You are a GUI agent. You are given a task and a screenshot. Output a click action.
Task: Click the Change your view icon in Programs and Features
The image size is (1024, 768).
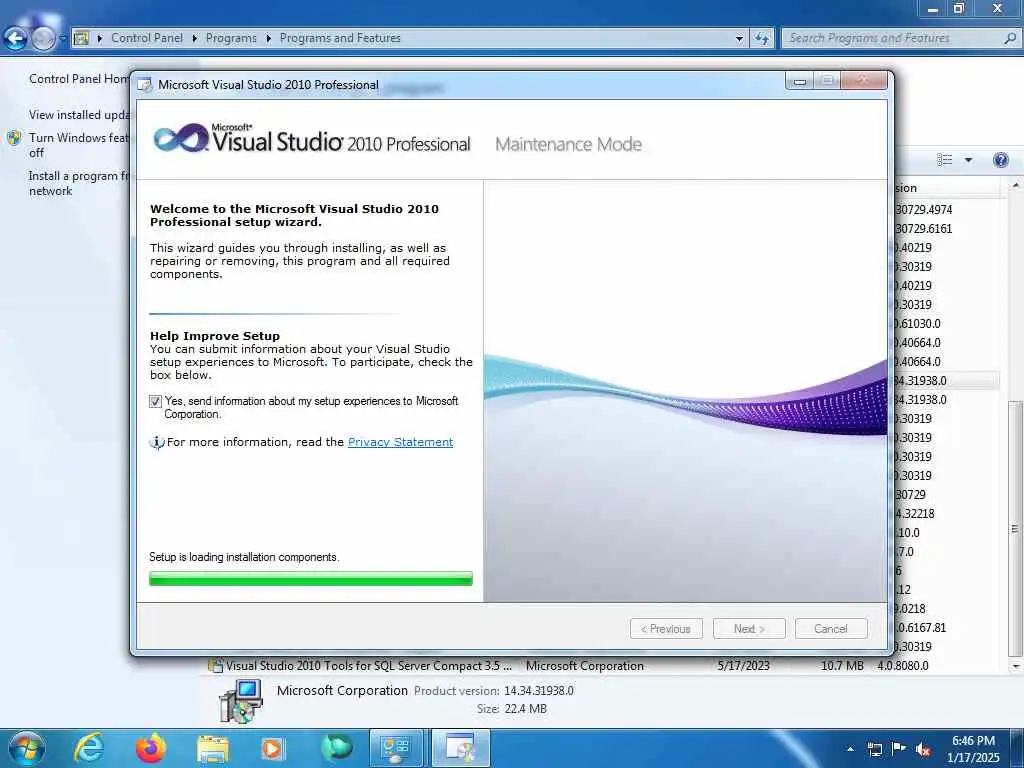pyautogui.click(x=944, y=160)
